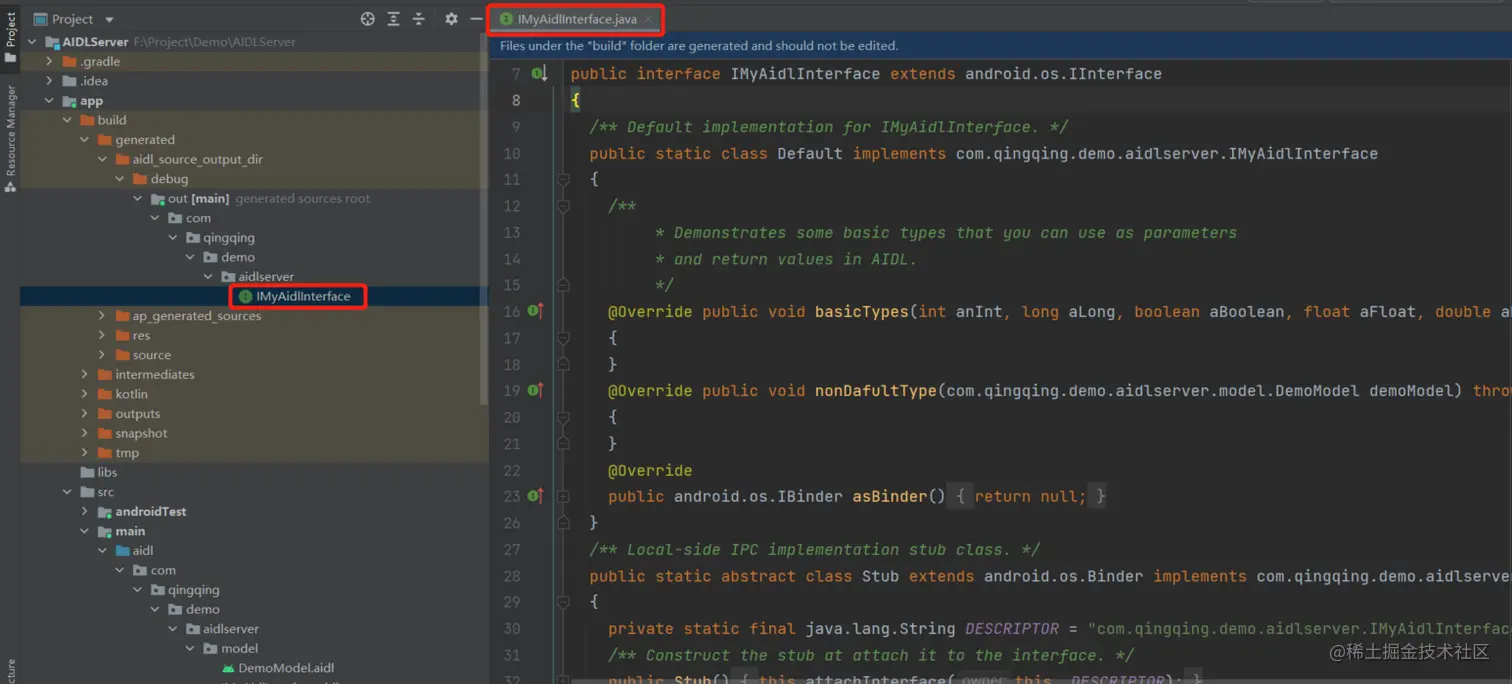1512x684 pixels.
Task: Click the override gutter icon on line 23
Action: click(536, 496)
